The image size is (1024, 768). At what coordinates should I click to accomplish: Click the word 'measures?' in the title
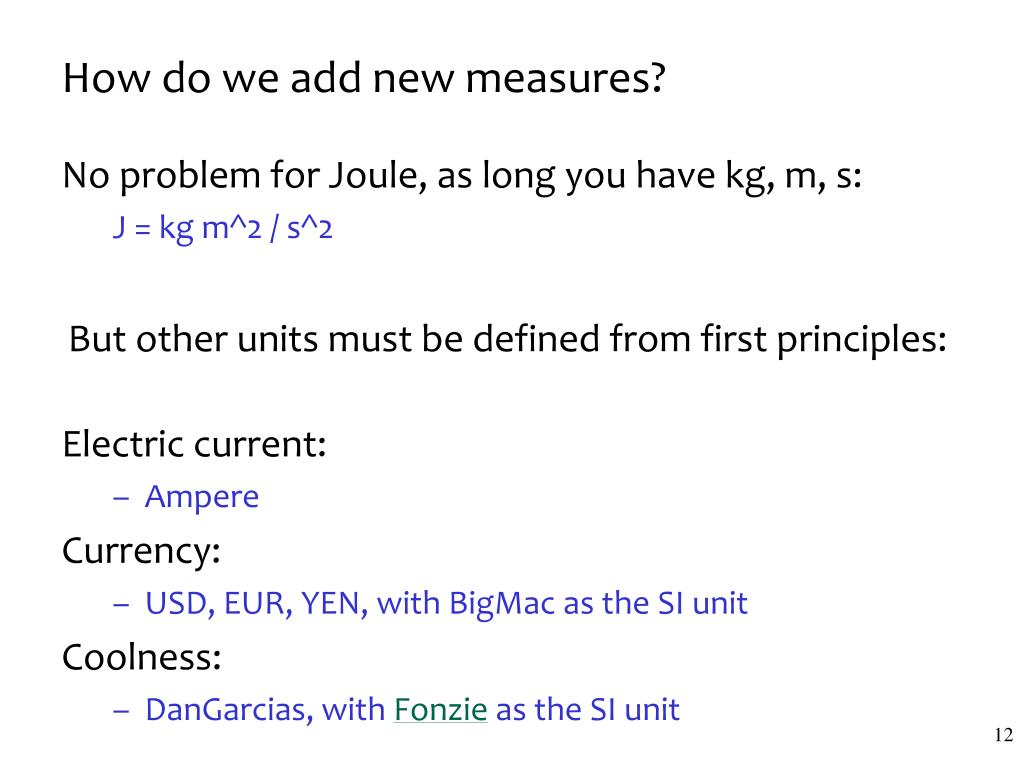[x=566, y=78]
